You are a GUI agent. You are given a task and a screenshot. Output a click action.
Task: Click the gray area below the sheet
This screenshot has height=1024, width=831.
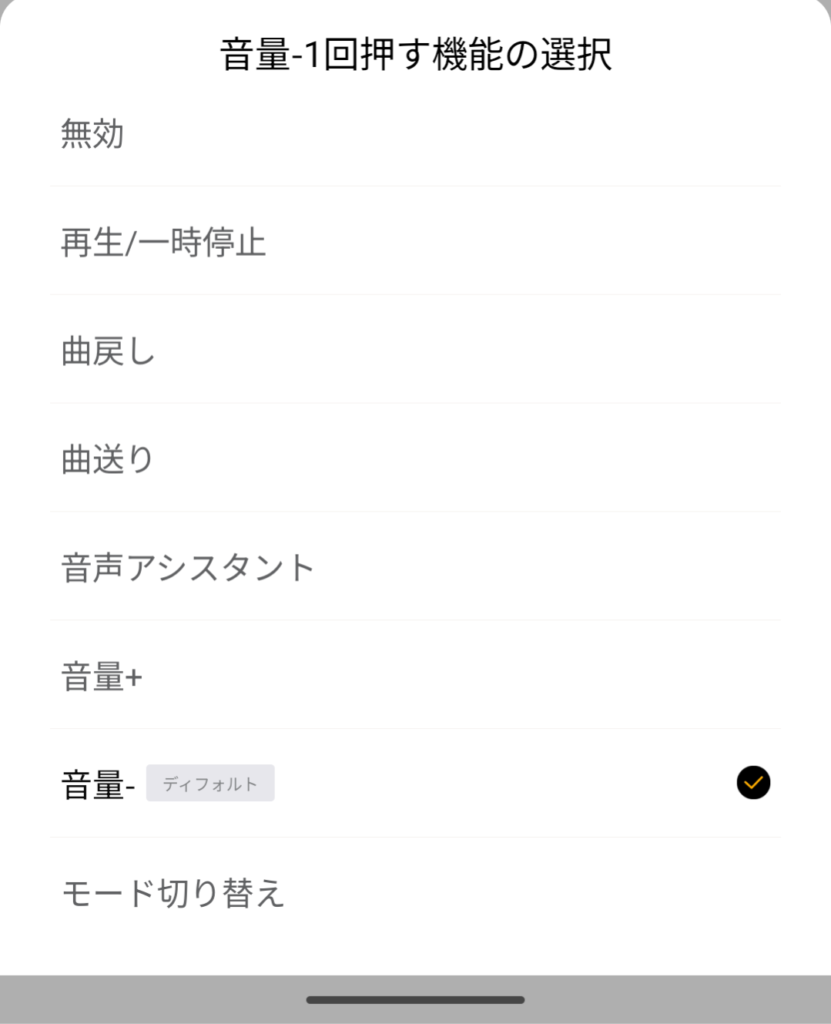pos(150,1000)
